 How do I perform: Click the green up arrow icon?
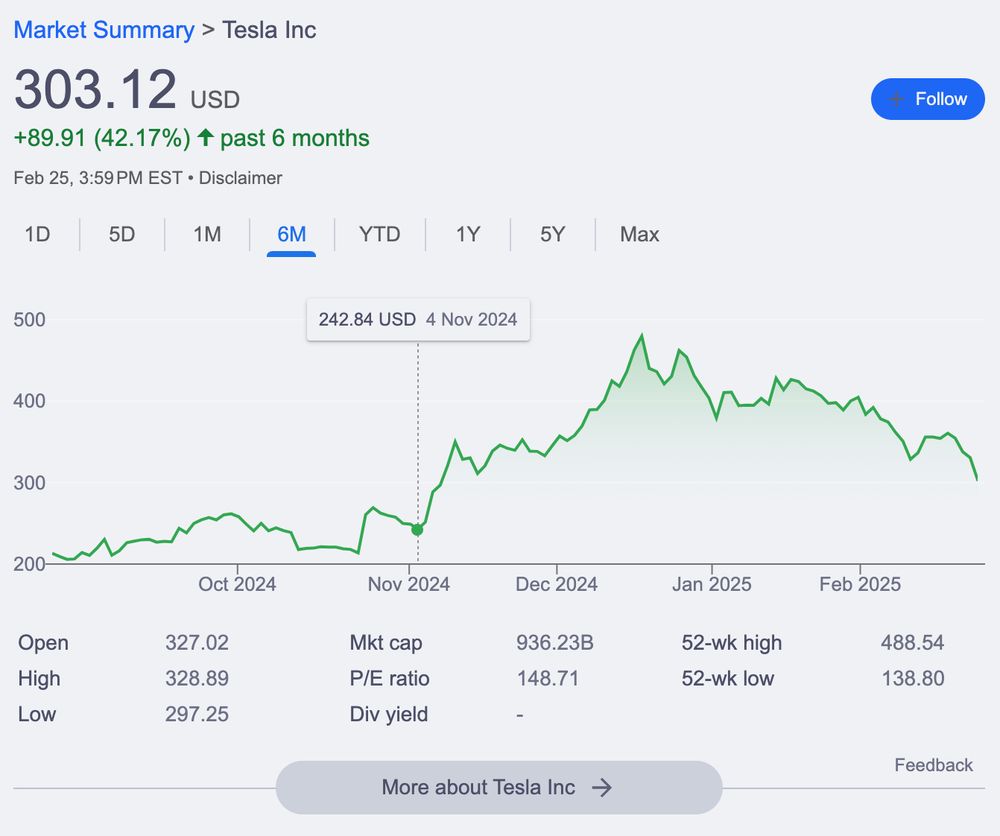click(x=205, y=137)
